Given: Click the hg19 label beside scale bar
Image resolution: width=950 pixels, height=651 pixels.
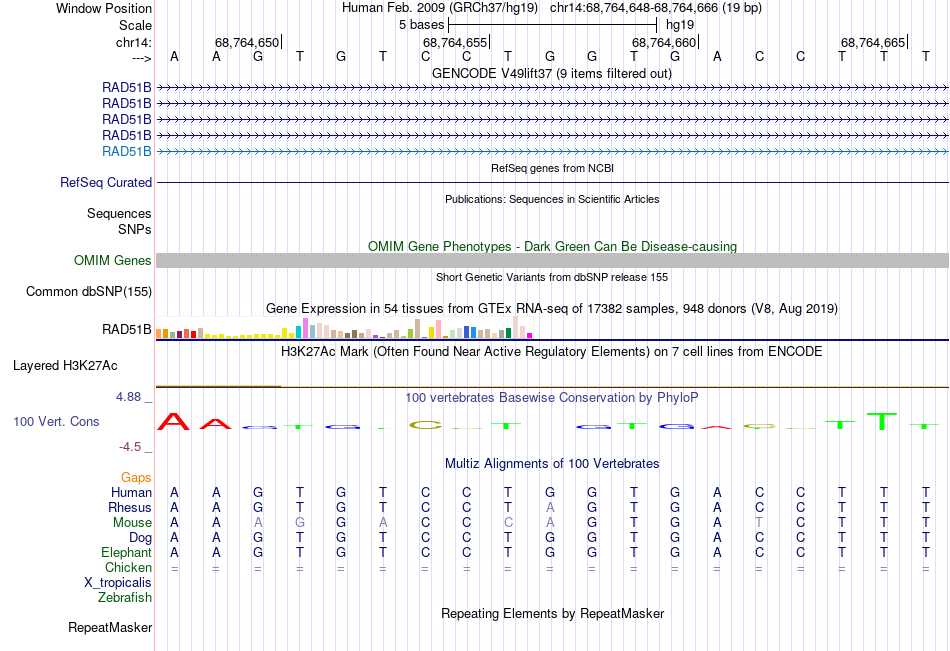Looking at the screenshot, I should pyautogui.click(x=680, y=25).
